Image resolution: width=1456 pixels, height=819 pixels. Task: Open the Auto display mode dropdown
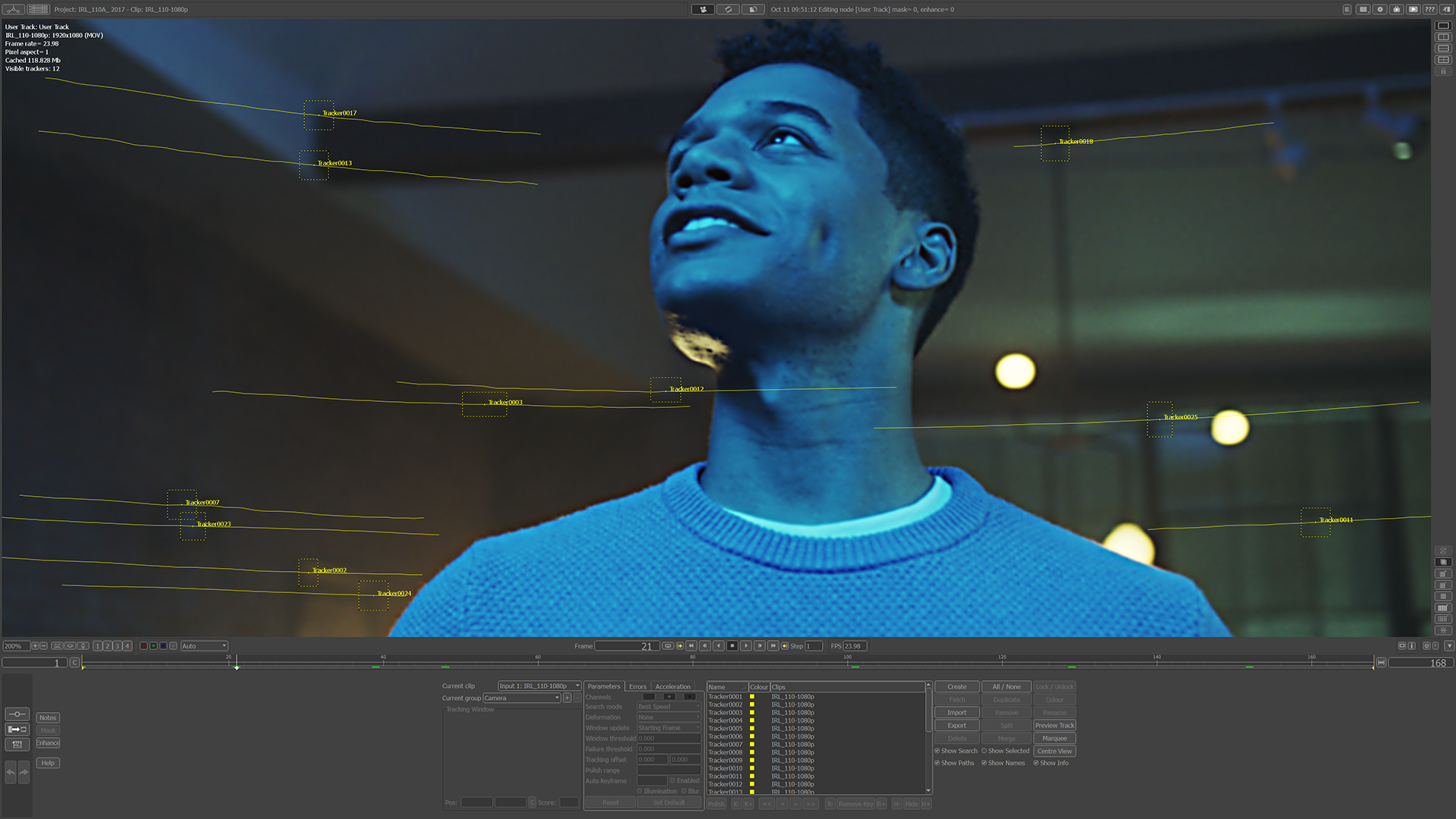[204, 646]
